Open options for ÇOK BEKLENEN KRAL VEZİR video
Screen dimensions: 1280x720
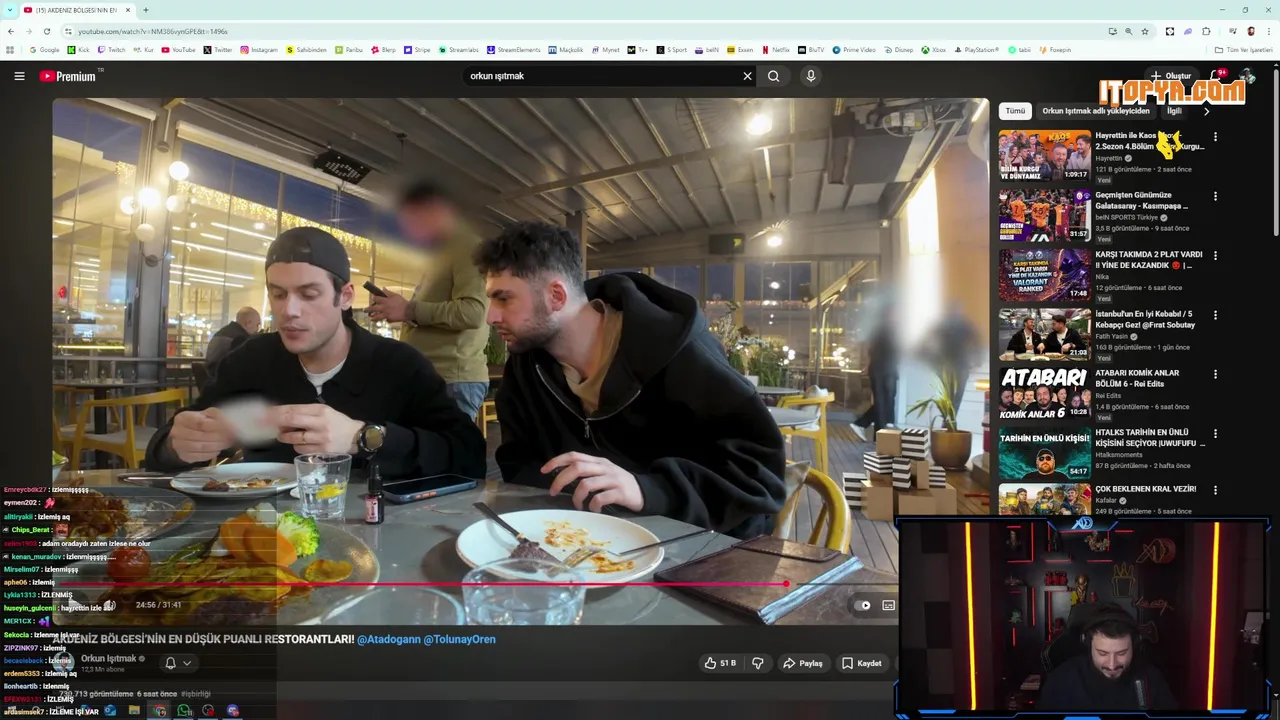click(1215, 490)
